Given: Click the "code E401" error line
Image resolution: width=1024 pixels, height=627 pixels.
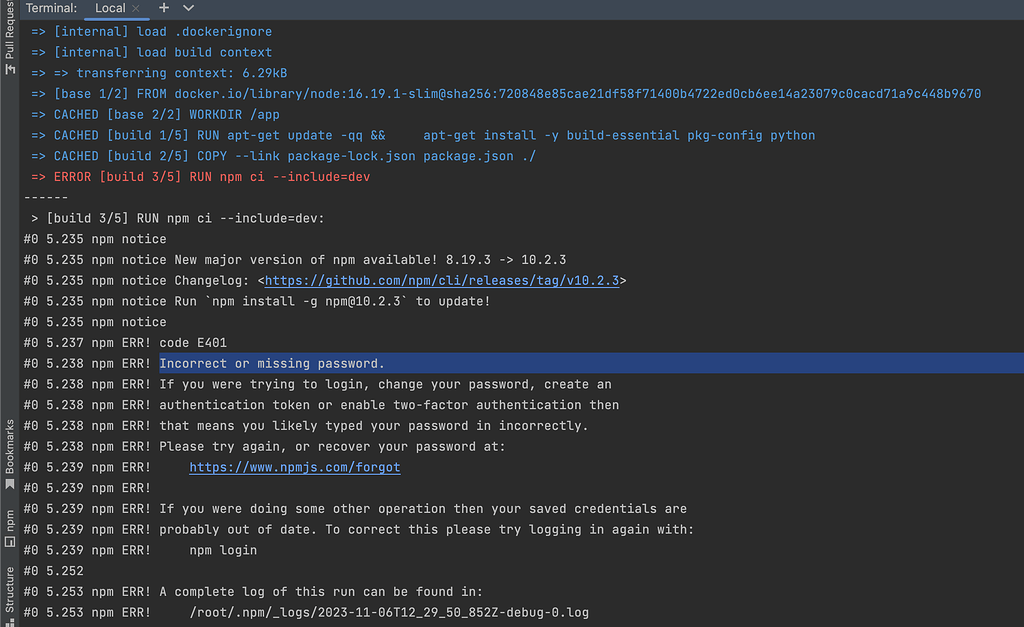Looking at the screenshot, I should 193,343.
